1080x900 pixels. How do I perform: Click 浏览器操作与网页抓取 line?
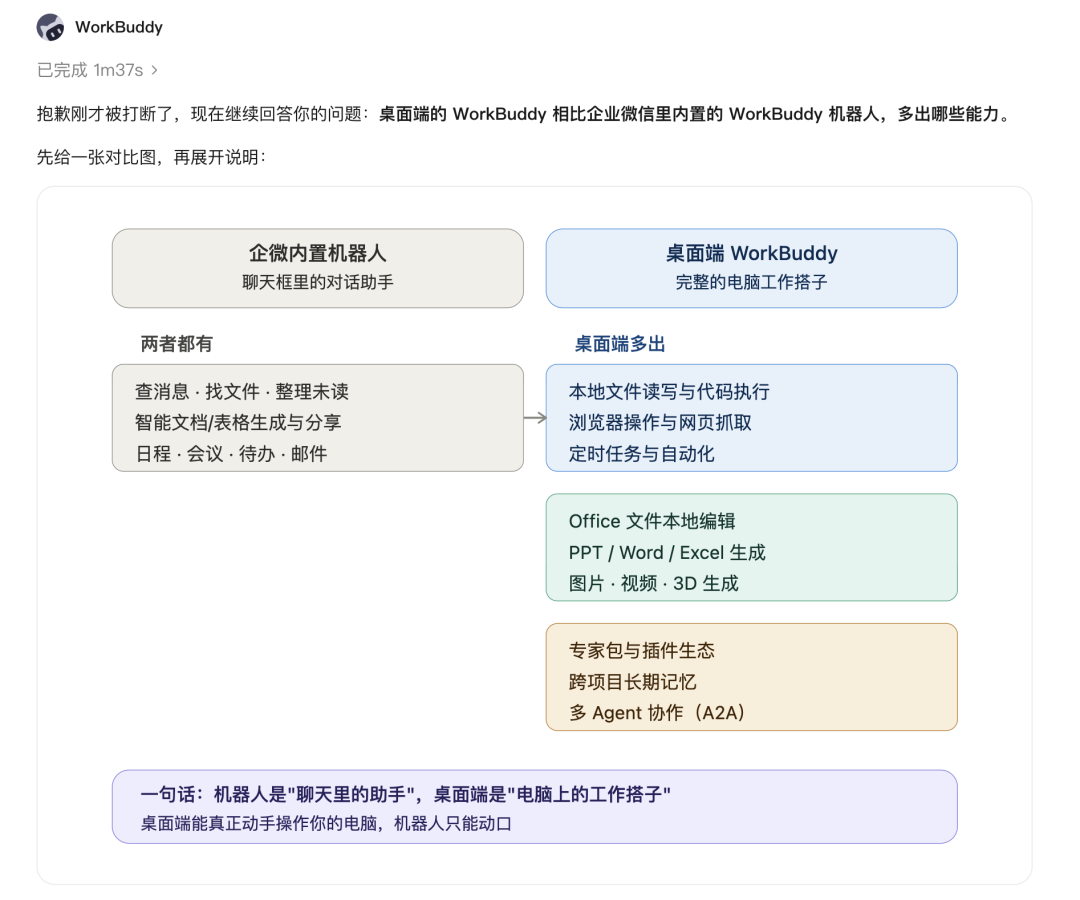pyautogui.click(x=661, y=423)
